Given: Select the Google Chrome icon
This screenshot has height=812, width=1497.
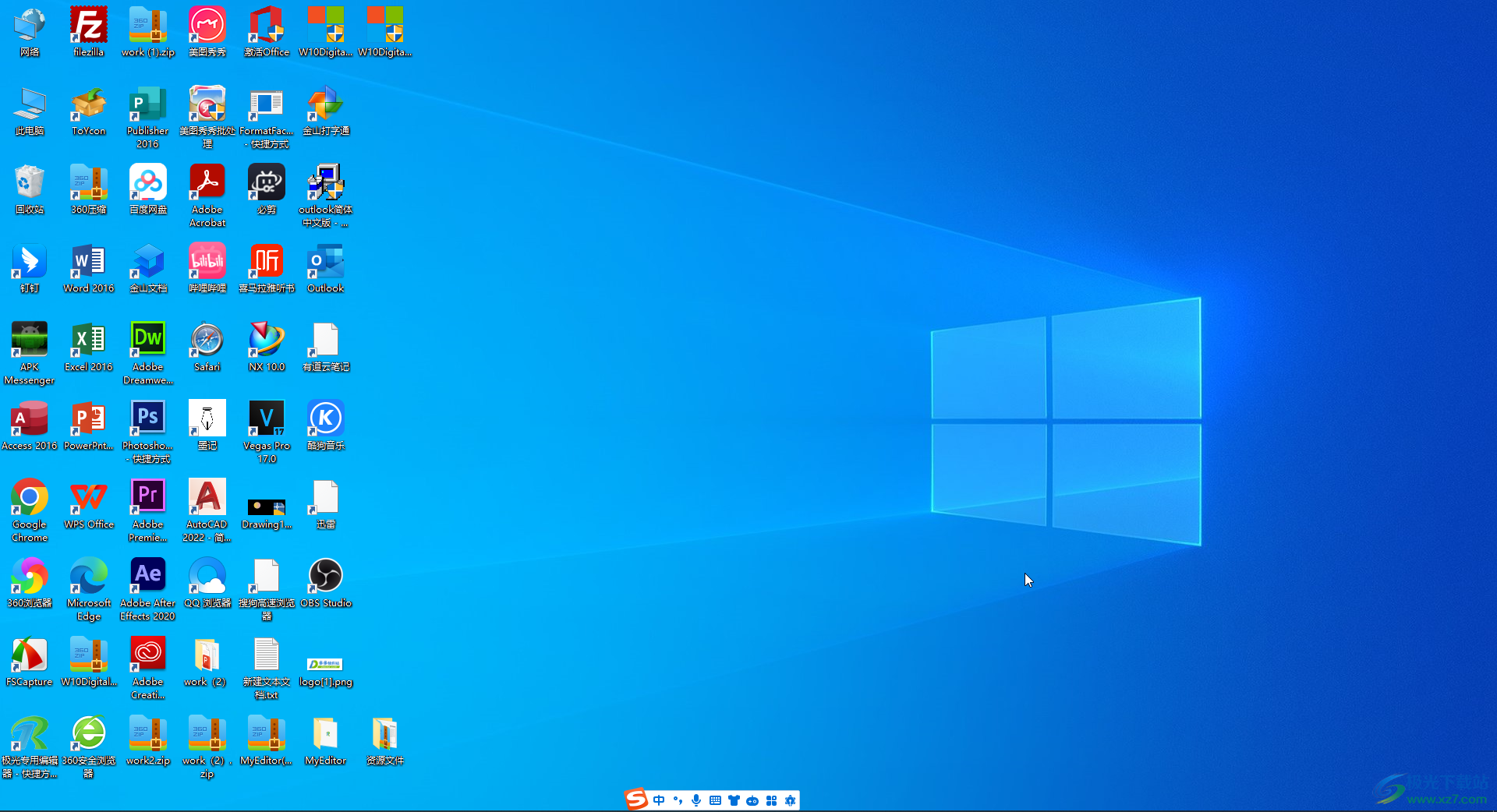Looking at the screenshot, I should coord(30,498).
